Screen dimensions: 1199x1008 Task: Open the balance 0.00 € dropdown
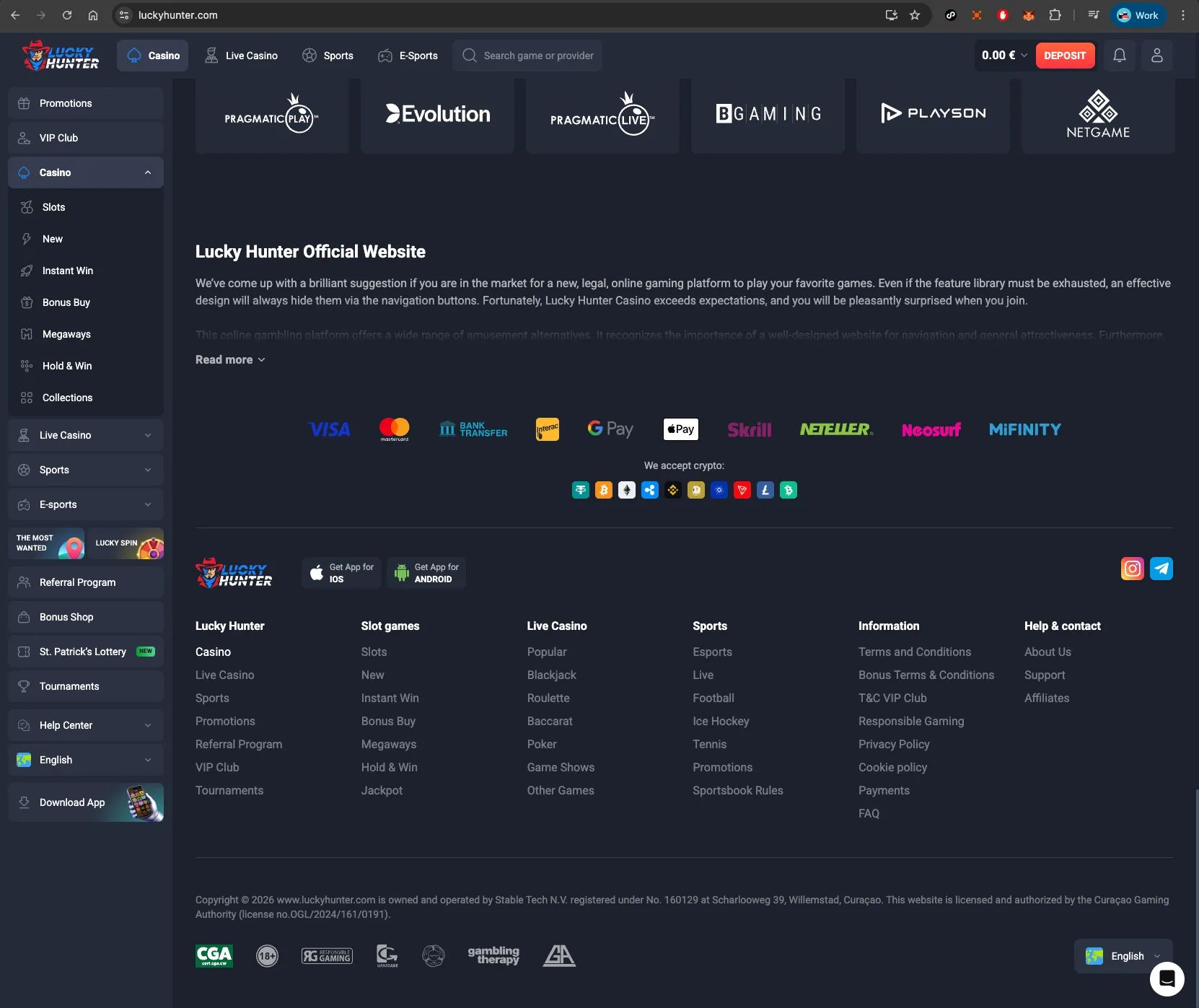pos(1004,56)
